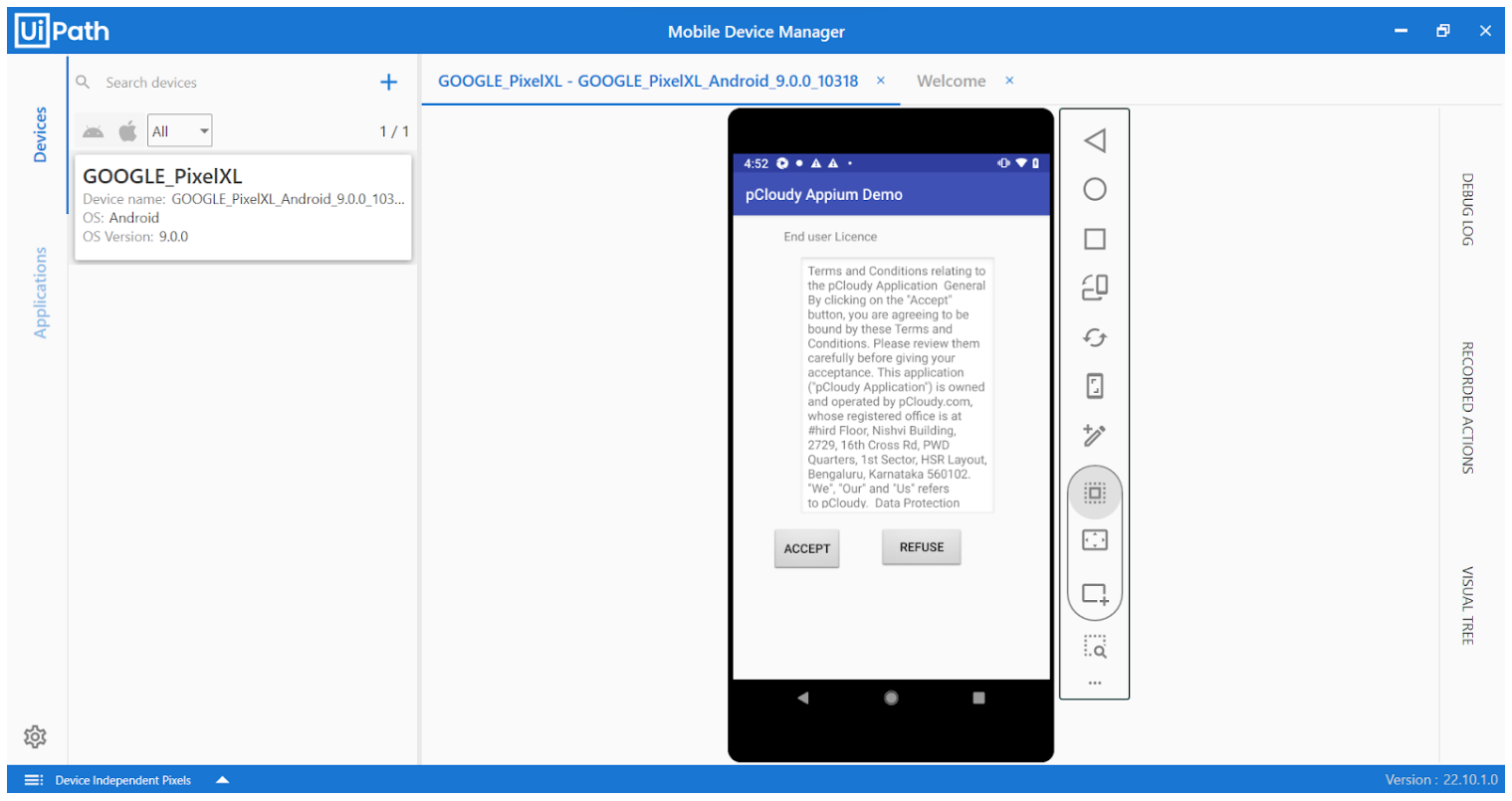The image size is (1512, 801).
Task: Open the Applications sidebar tab
Action: point(41,293)
